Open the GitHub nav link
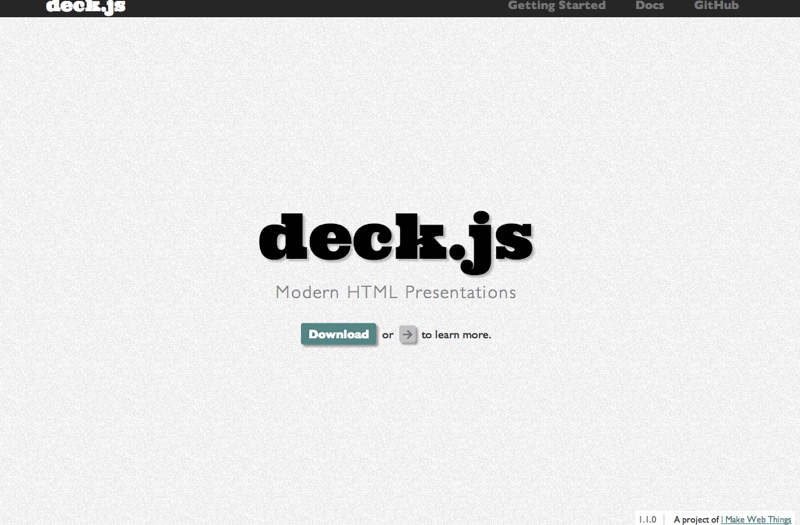800x525 pixels. pos(716,6)
